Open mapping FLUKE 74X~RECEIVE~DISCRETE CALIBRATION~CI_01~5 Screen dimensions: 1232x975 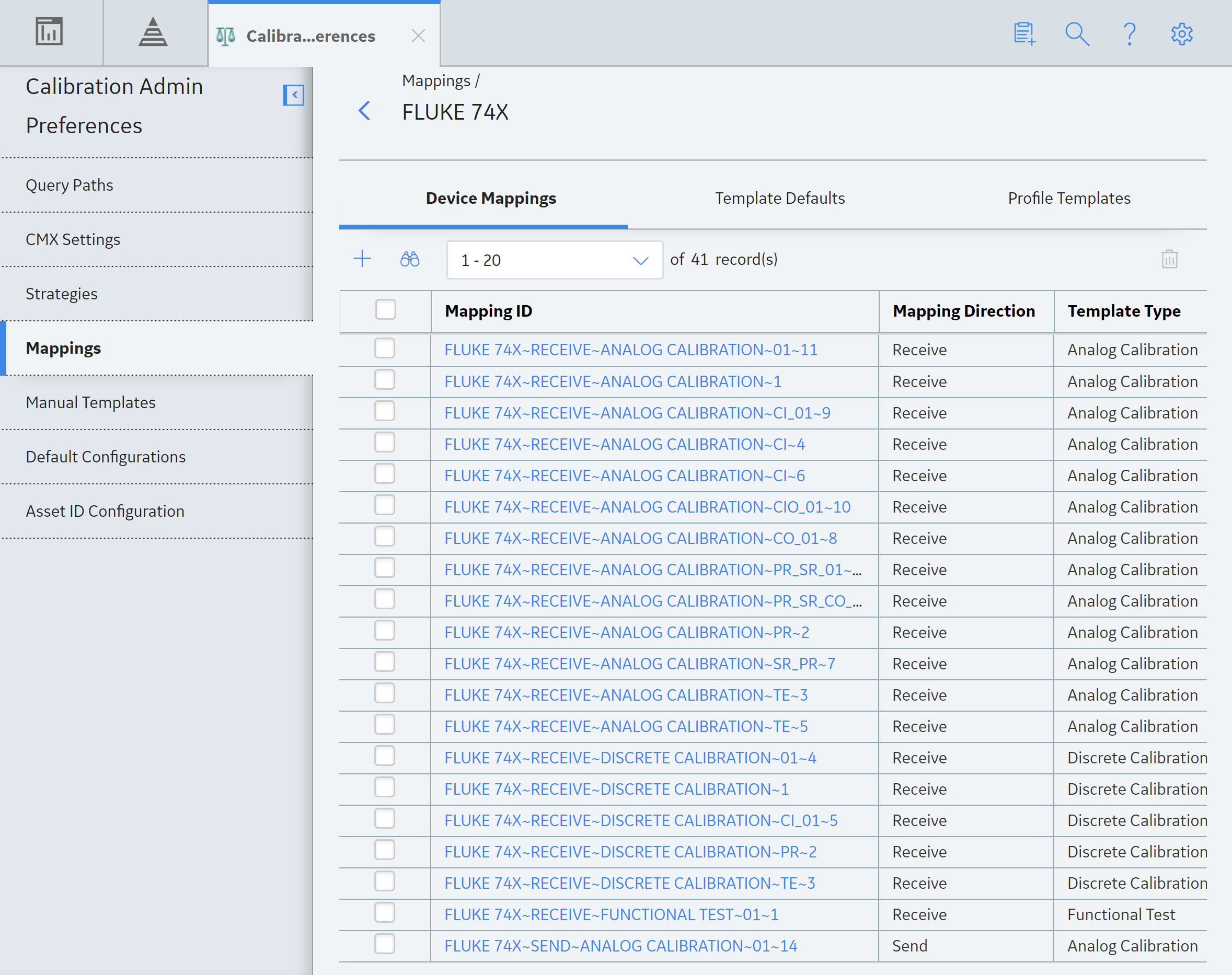641,820
